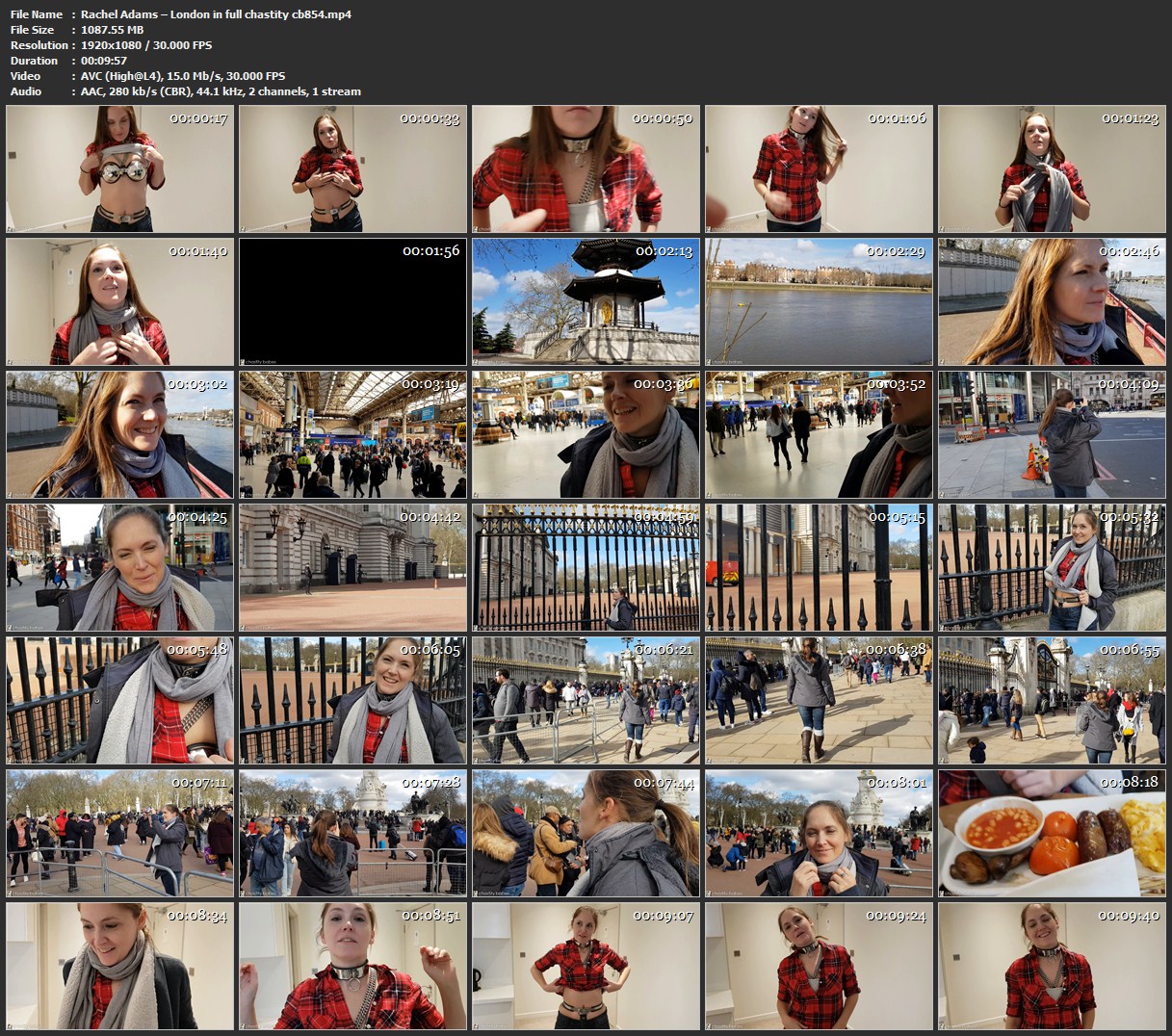The image size is (1172, 1036).
Task: Click the palace building frame 00:04:42
Action: (x=353, y=568)
